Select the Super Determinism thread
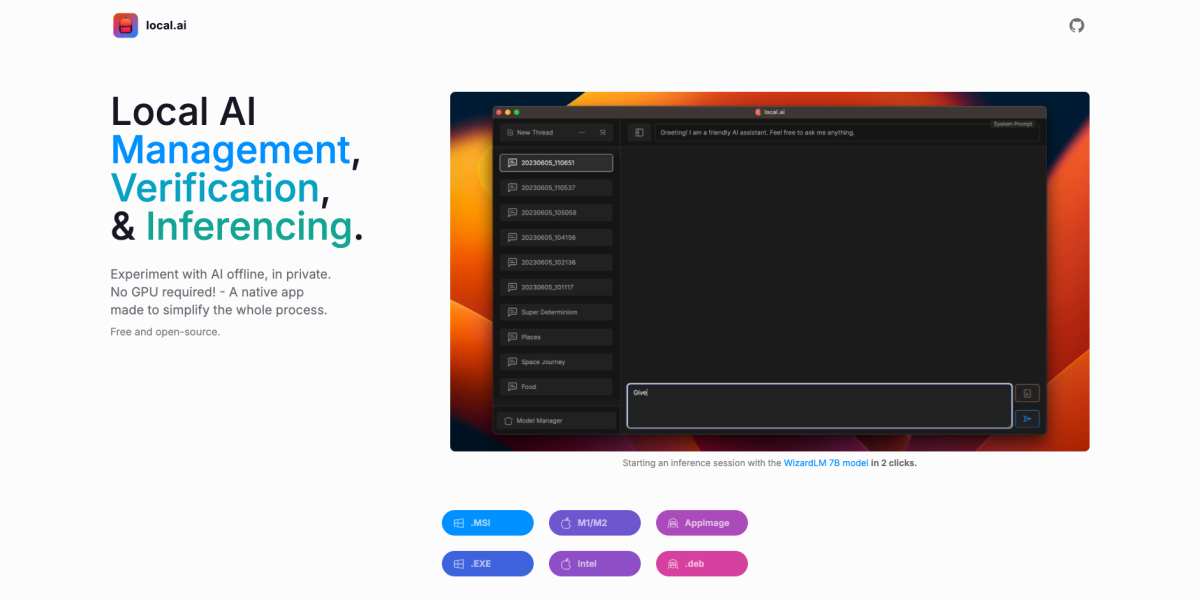 [x=556, y=312]
